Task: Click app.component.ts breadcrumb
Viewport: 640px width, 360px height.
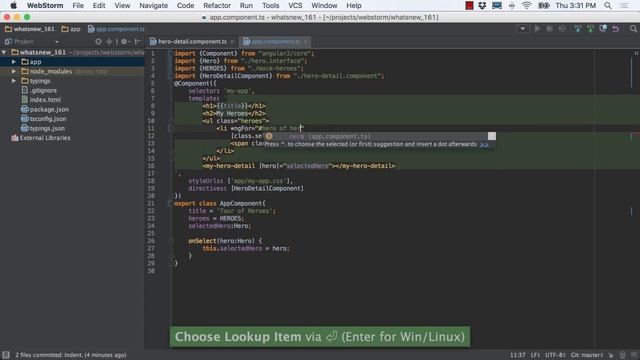Action: coord(116,29)
